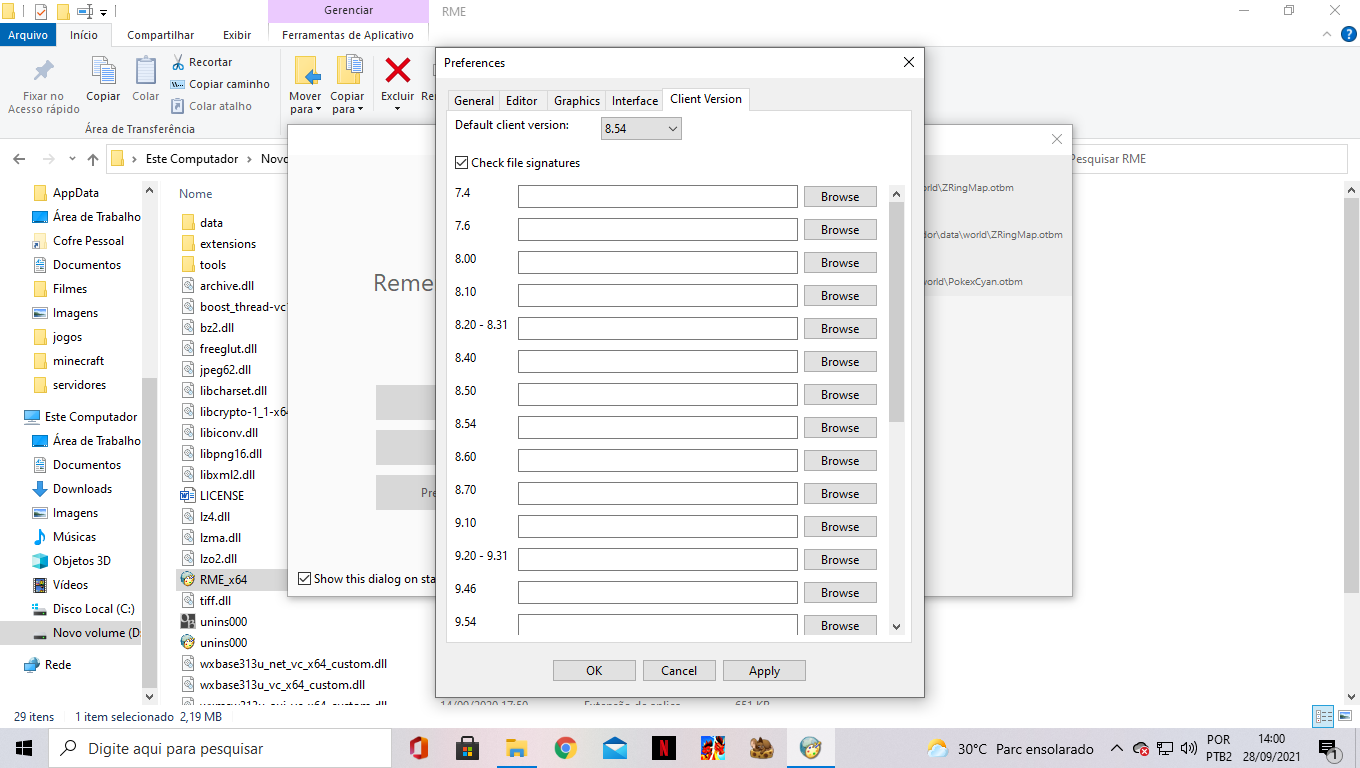The width and height of the screenshot is (1360, 768).
Task: Click the Copiar icon in ribbon
Action: tap(103, 71)
